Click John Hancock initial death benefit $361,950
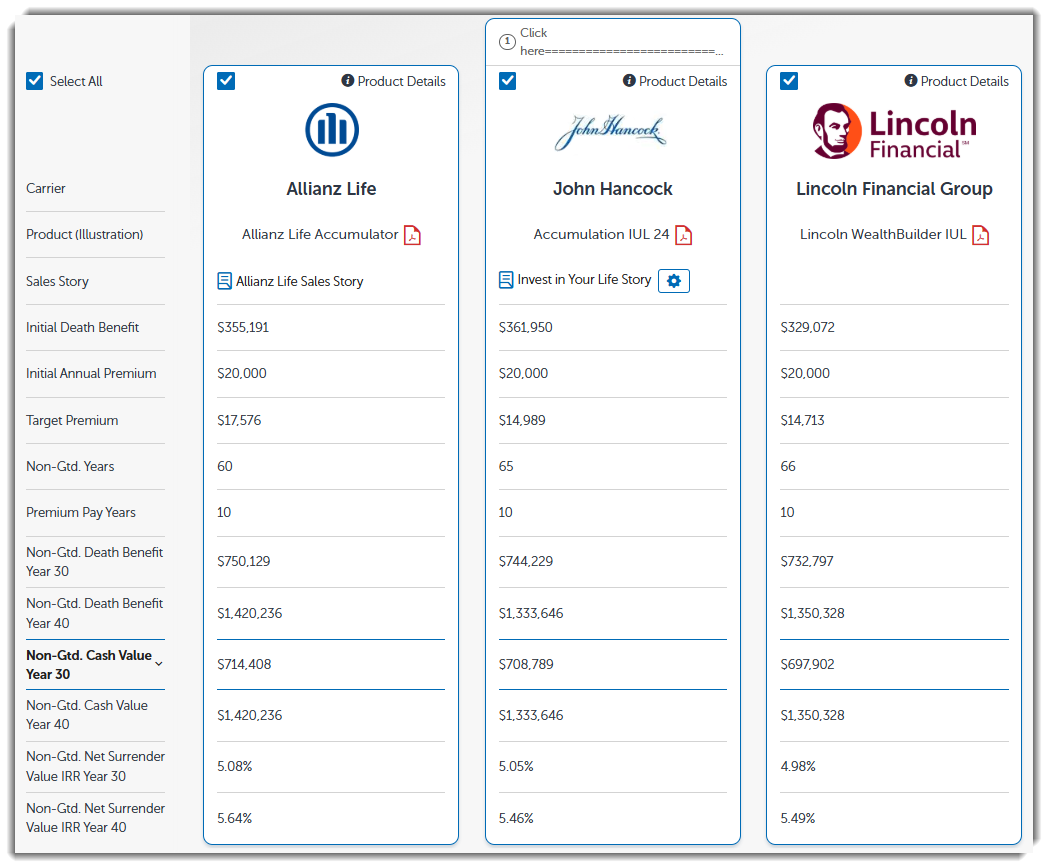Screen dimensions: 1048x868 click(x=525, y=327)
